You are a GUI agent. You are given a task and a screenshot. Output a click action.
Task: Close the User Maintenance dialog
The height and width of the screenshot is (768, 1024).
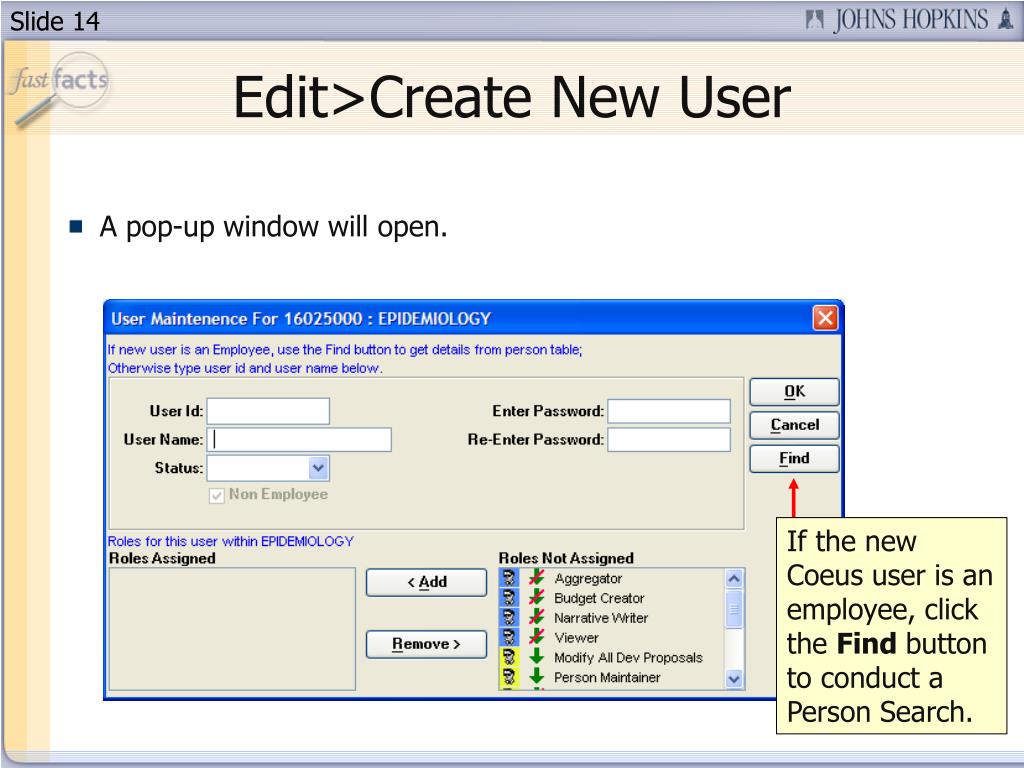click(x=825, y=319)
